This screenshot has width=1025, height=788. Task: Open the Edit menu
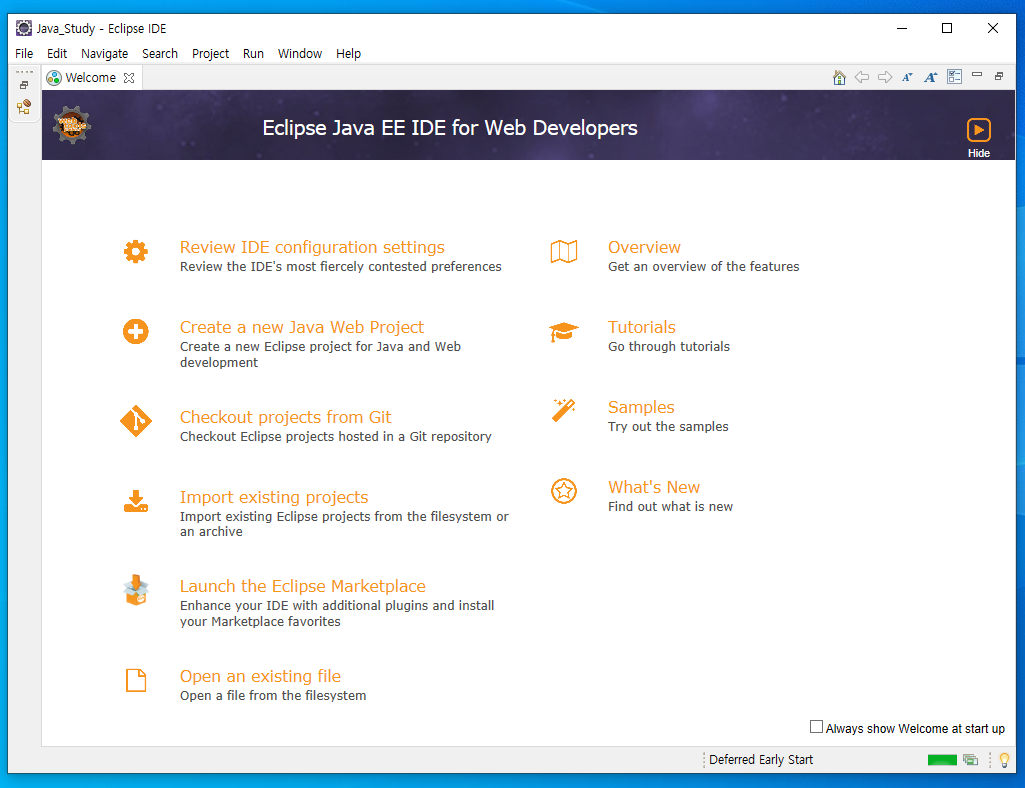57,54
